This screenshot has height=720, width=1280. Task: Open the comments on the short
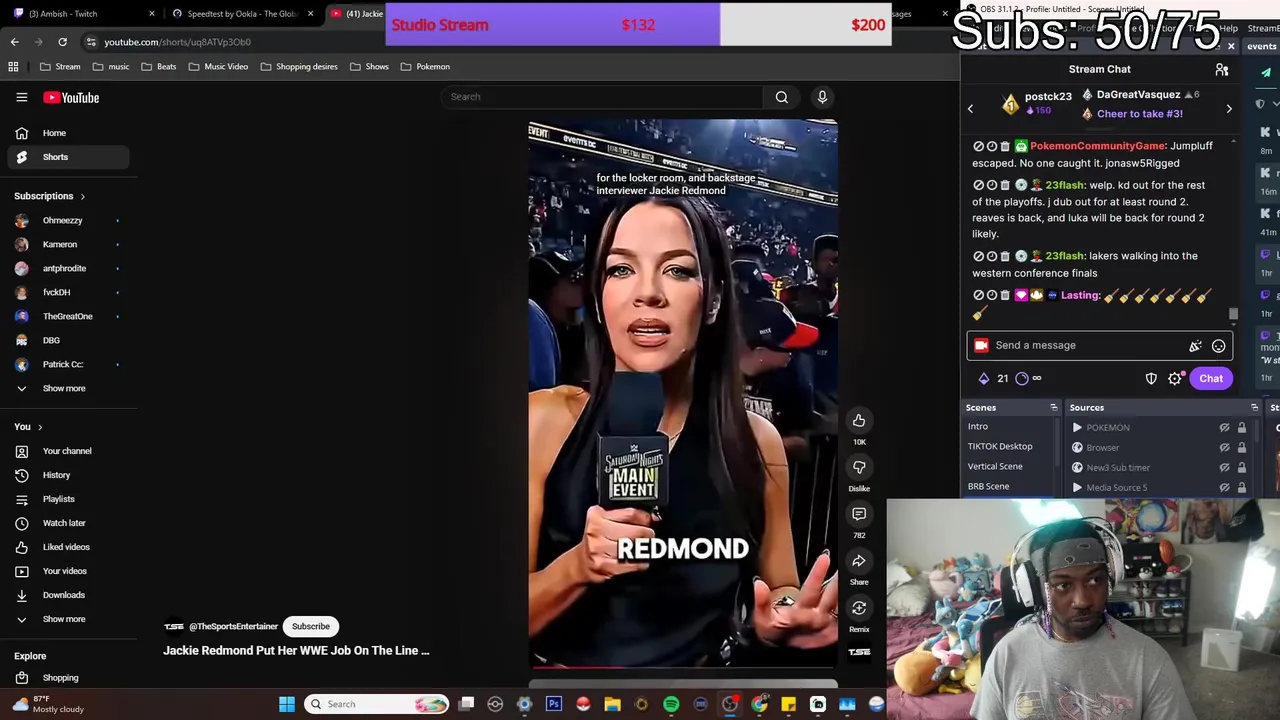click(859, 514)
